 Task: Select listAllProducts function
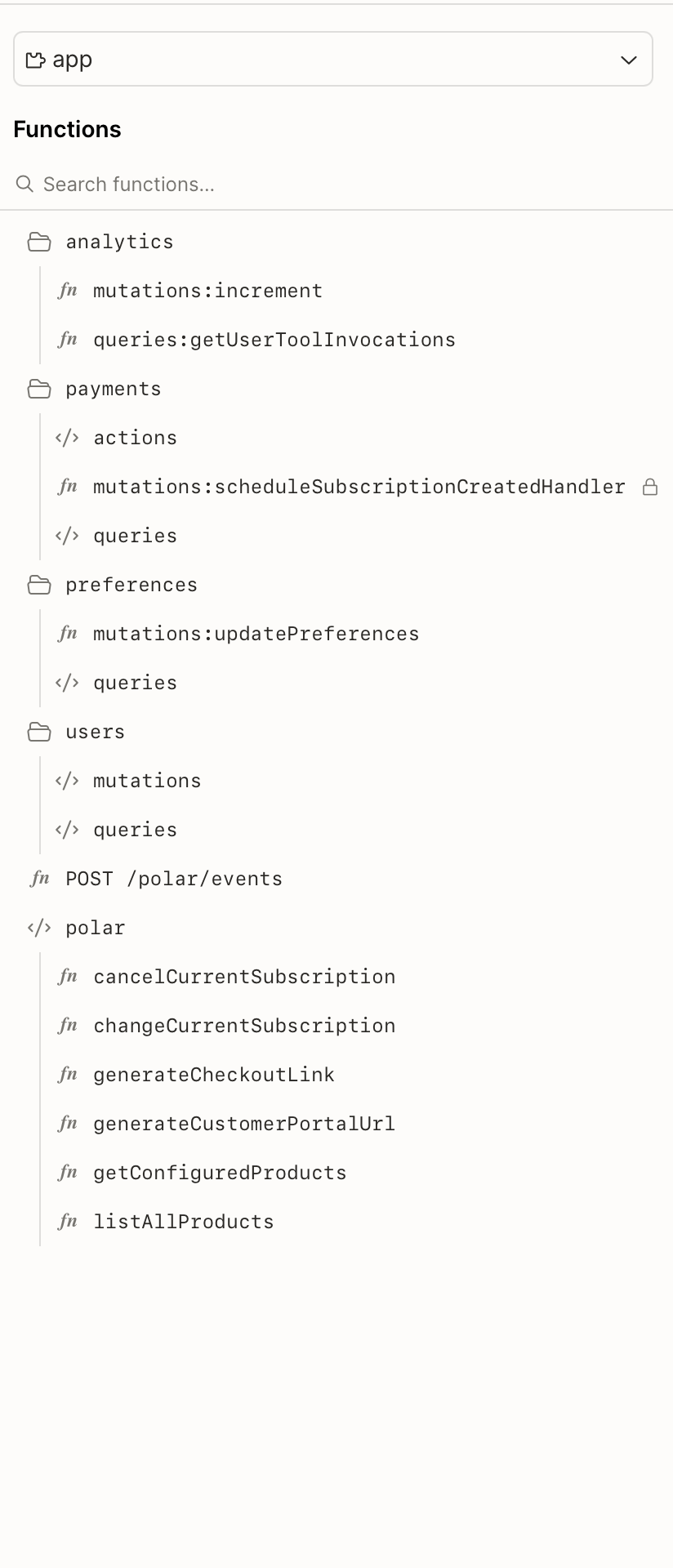pos(184,1222)
